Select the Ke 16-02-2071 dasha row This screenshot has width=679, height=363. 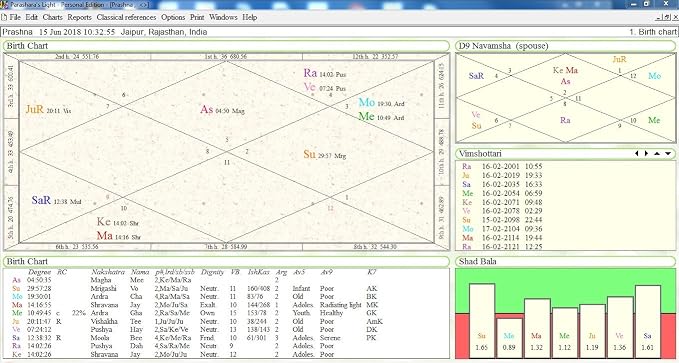tap(502, 202)
